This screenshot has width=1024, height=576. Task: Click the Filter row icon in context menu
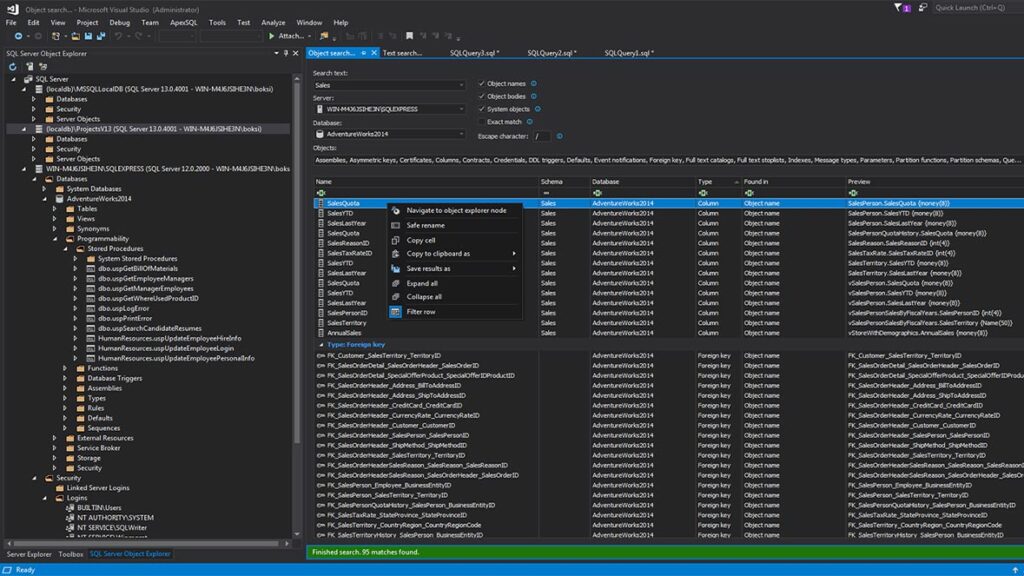point(394,311)
